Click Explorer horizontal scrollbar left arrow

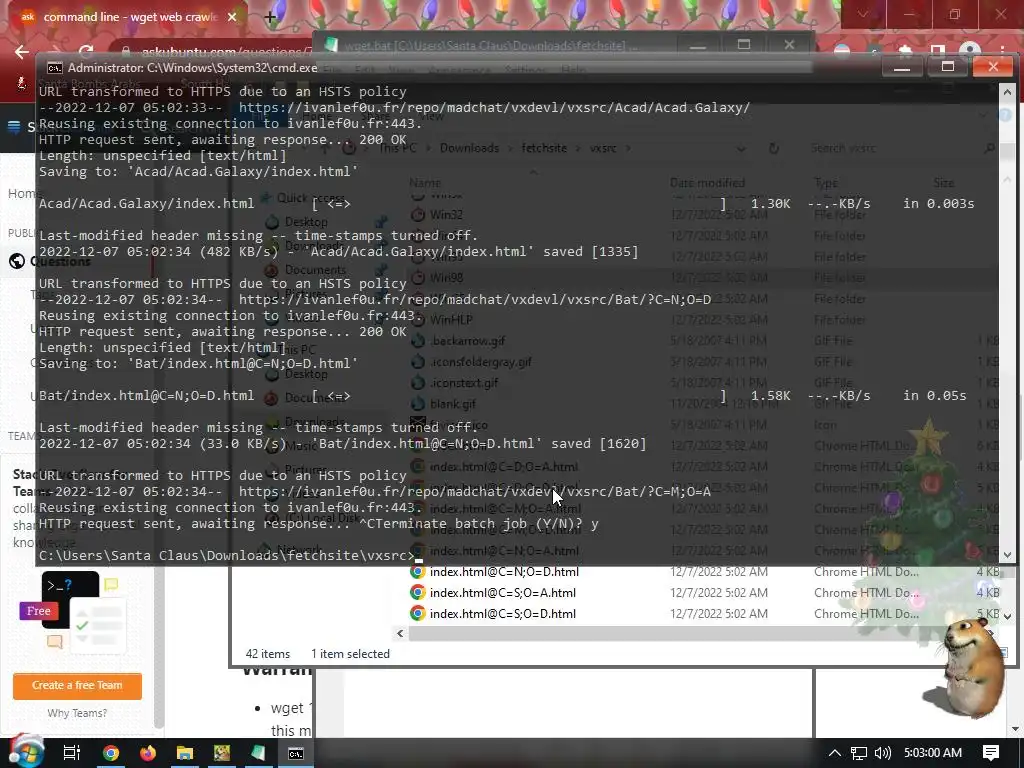tap(400, 633)
